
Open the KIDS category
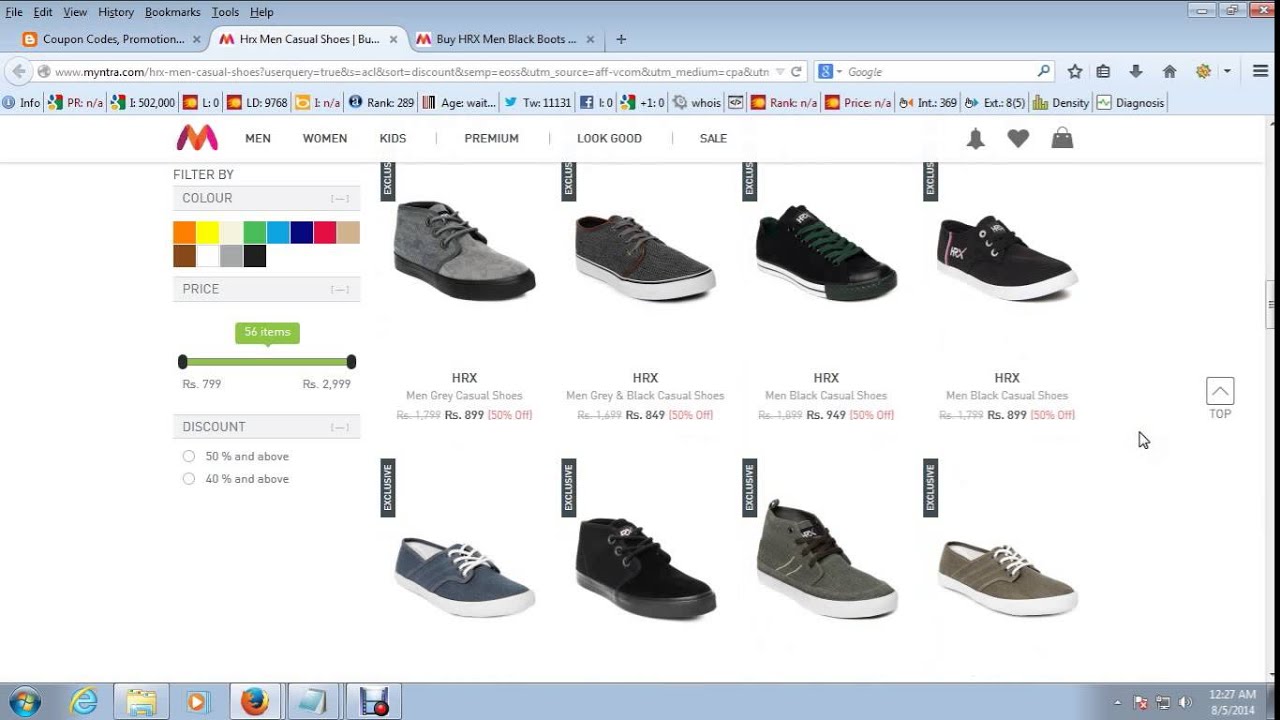393,138
